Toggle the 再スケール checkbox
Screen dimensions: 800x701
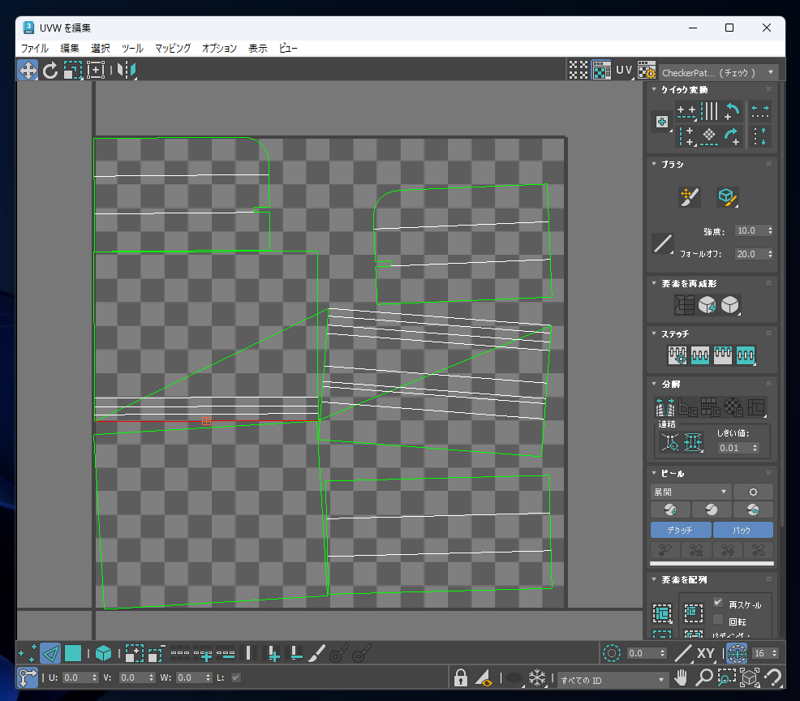click(x=718, y=603)
